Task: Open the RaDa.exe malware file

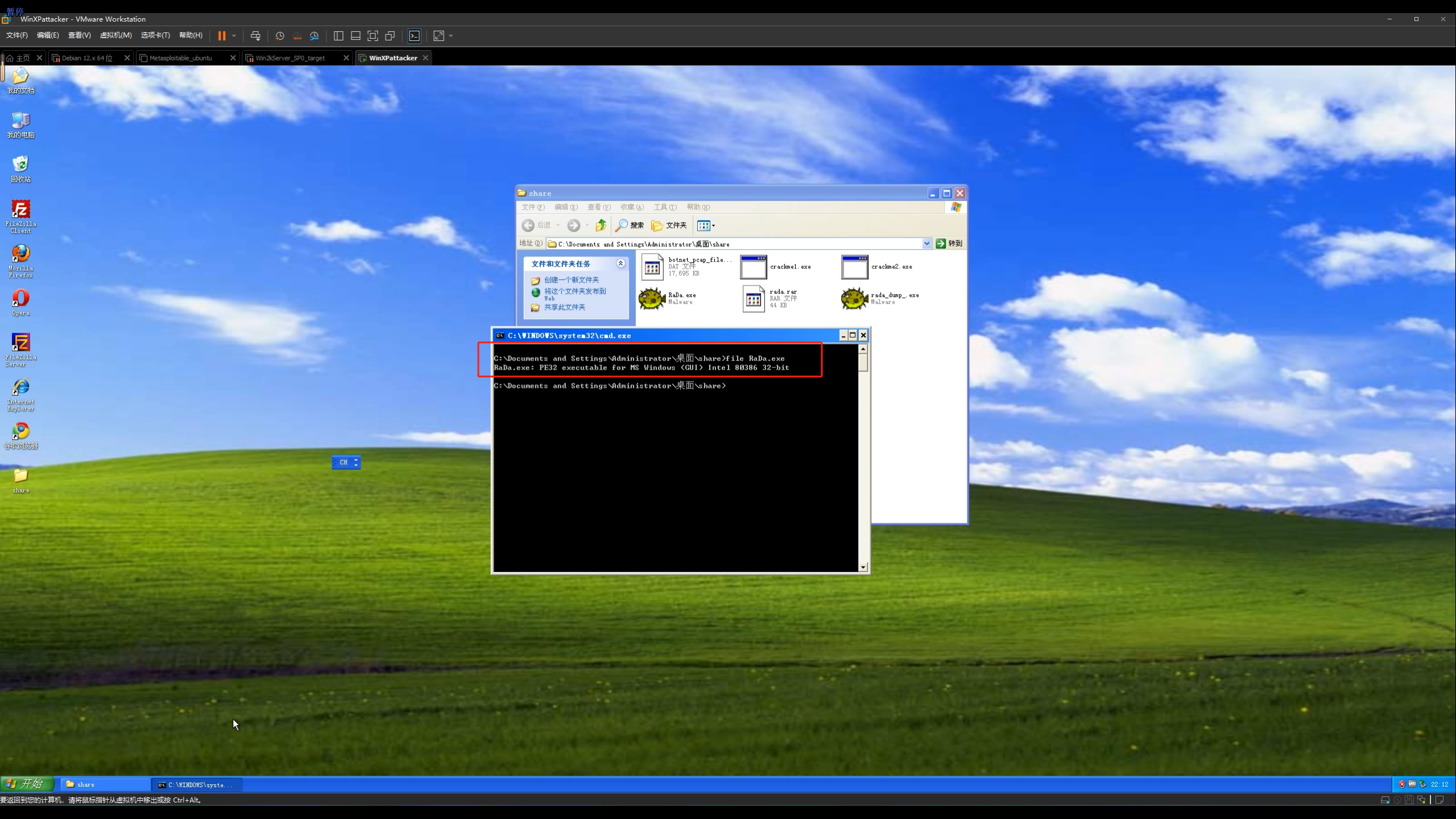Action: click(652, 298)
